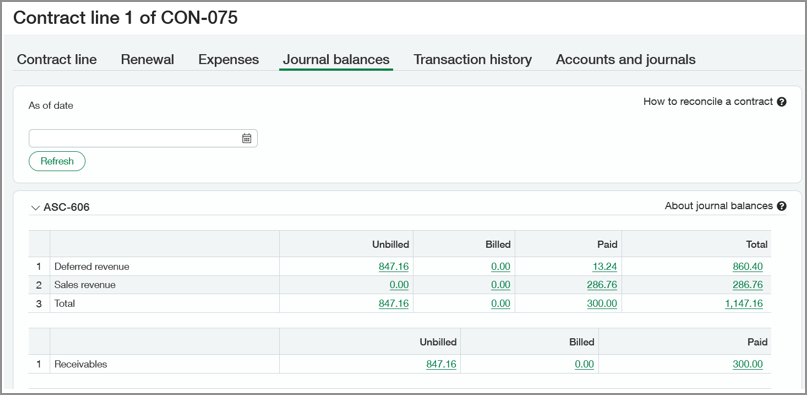The image size is (807, 395).
Task: Open Sales revenue Billed 0.00 amount
Action: pos(500,285)
